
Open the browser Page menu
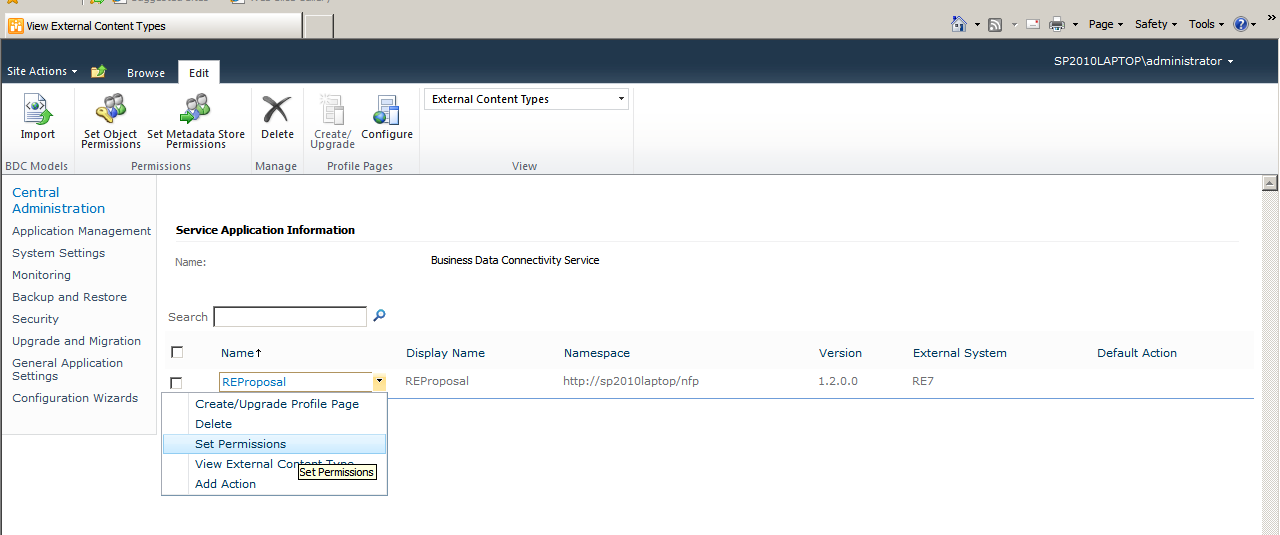(1106, 24)
